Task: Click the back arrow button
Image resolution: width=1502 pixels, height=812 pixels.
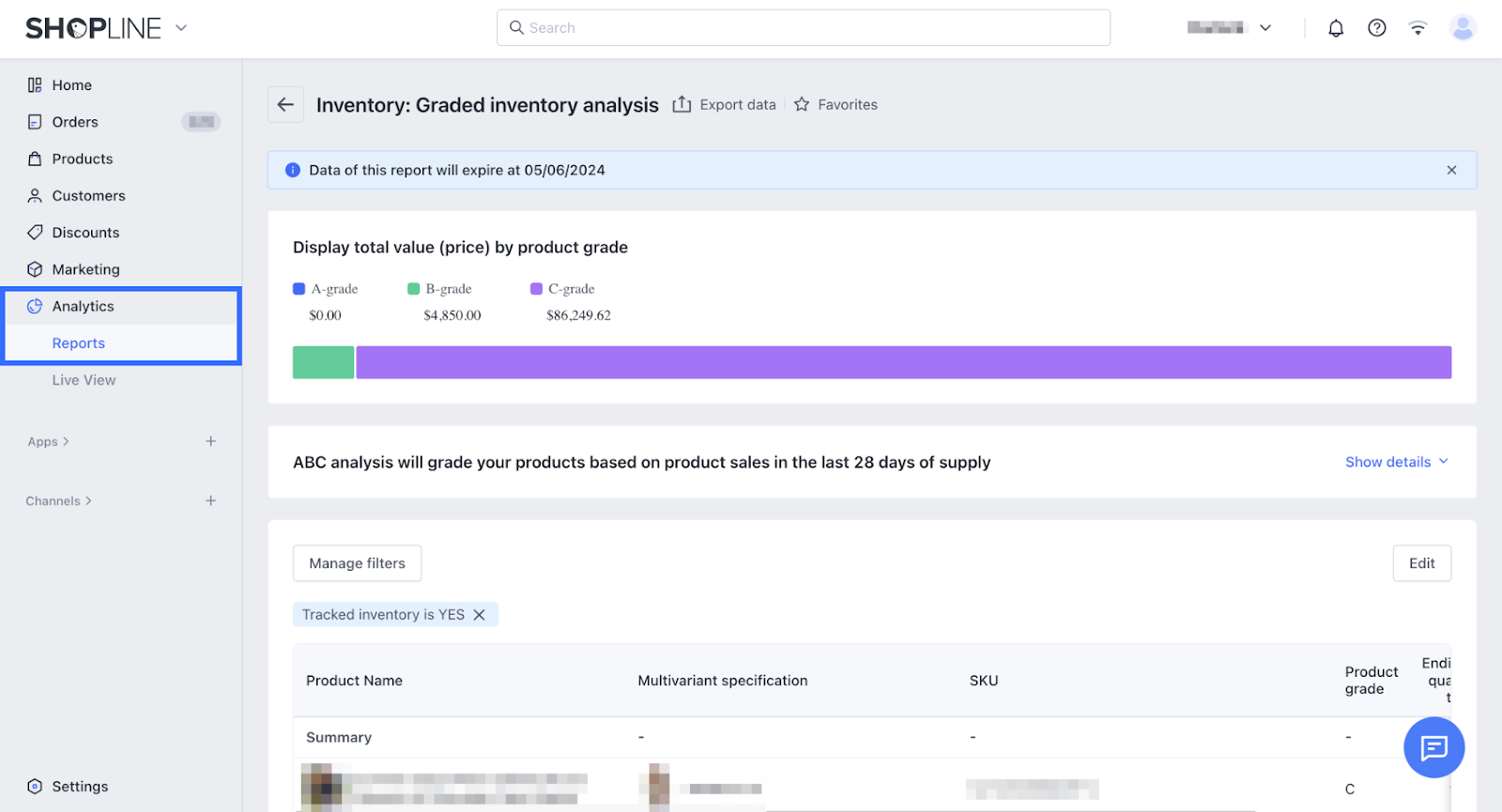Action: [285, 104]
